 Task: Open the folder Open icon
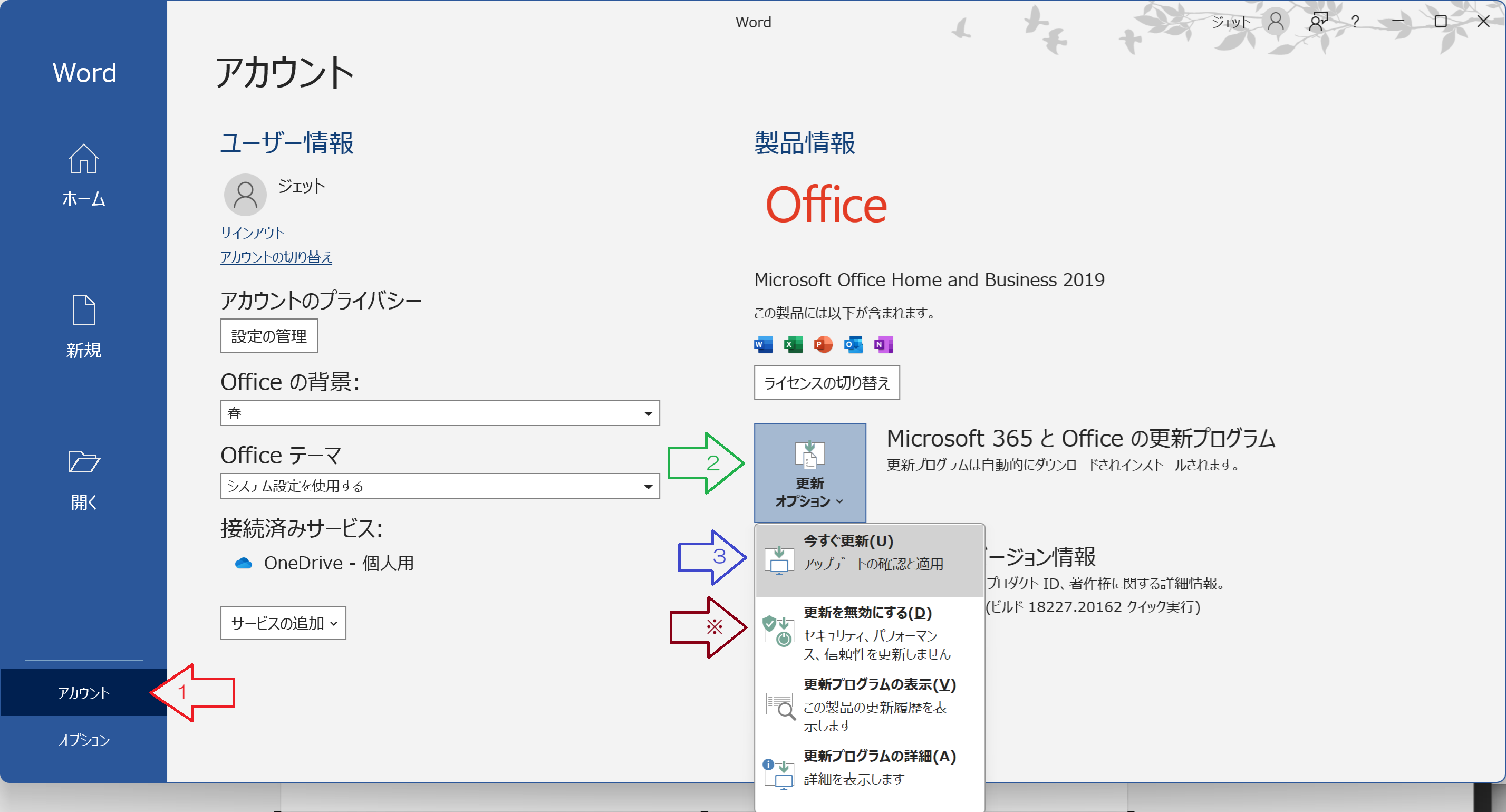[x=84, y=462]
